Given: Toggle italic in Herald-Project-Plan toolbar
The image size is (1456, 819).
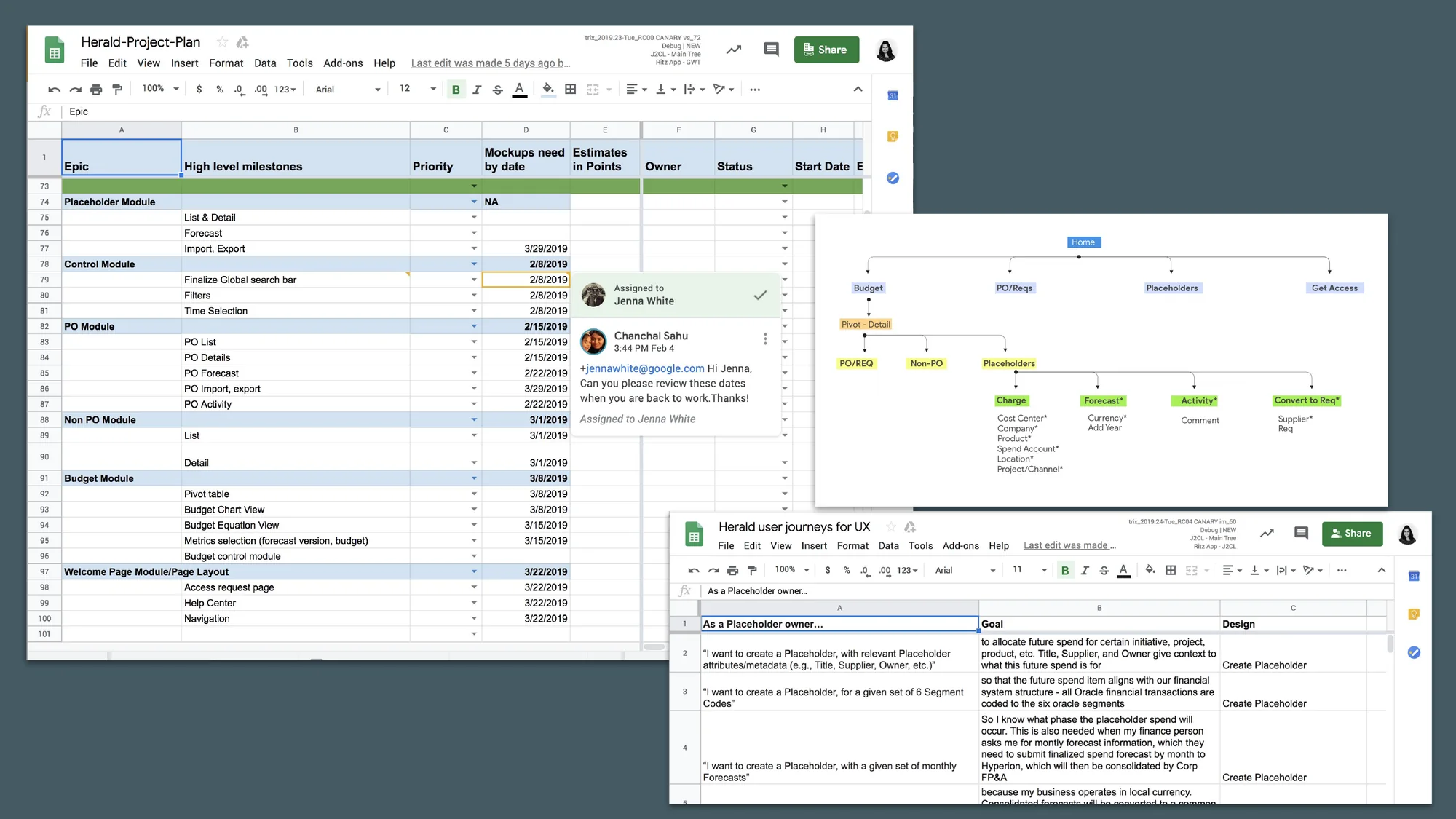Looking at the screenshot, I should coord(477,90).
